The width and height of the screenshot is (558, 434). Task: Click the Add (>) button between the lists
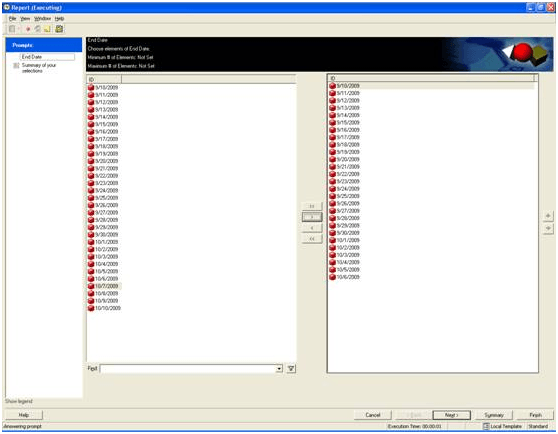(312, 217)
